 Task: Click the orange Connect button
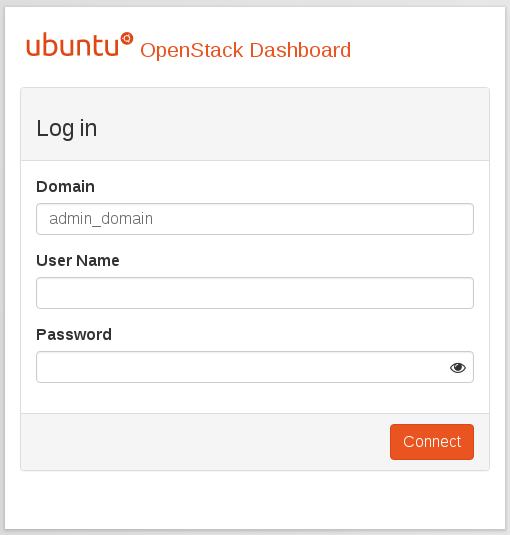coord(432,442)
